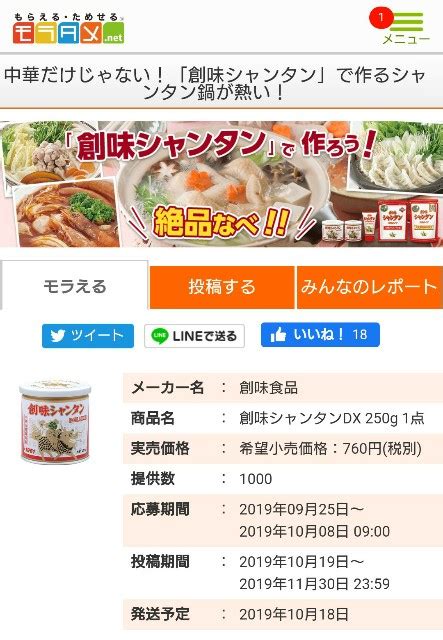Open the みんなのレポート tab
The image size is (443, 640).
370,287
